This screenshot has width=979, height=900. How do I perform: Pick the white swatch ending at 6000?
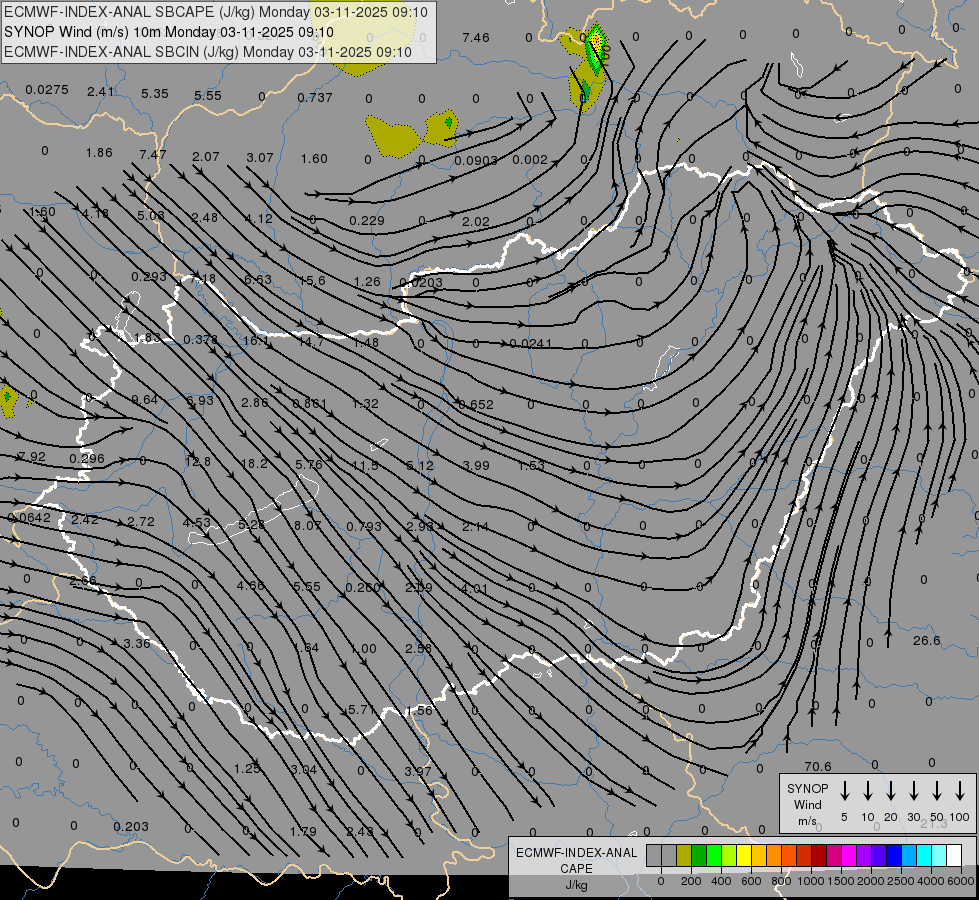coord(953,856)
